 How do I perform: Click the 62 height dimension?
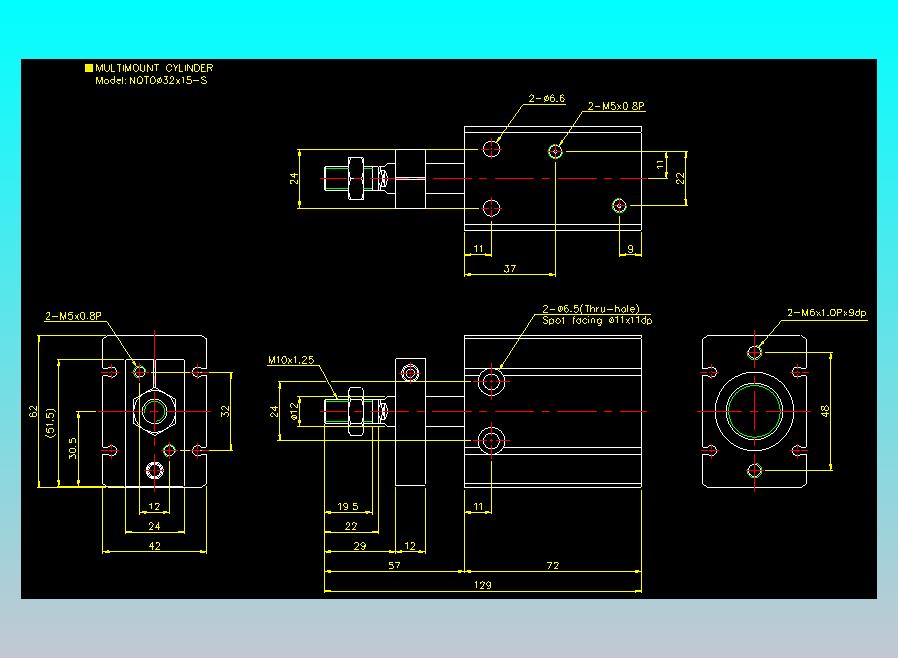coord(33,411)
